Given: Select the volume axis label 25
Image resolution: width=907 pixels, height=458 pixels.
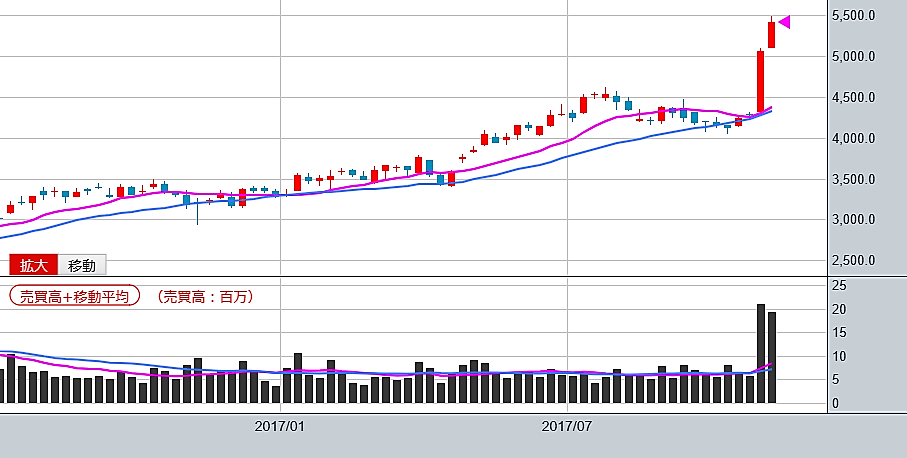Looking at the screenshot, I should 839,285.
